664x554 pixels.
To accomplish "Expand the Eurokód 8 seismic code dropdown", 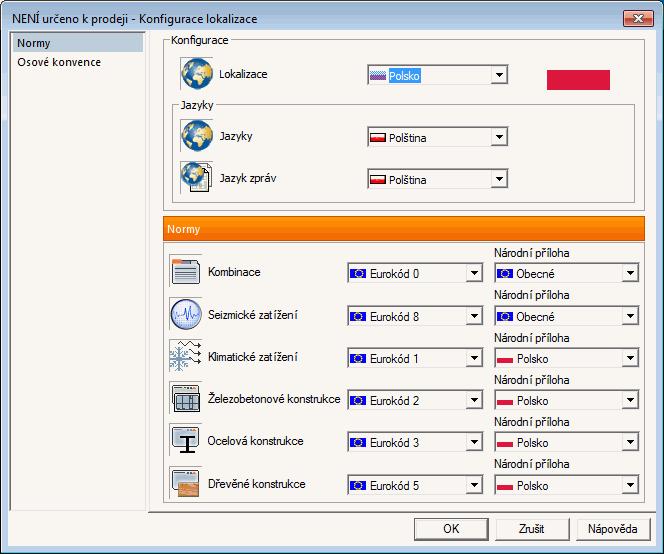I will pos(474,316).
